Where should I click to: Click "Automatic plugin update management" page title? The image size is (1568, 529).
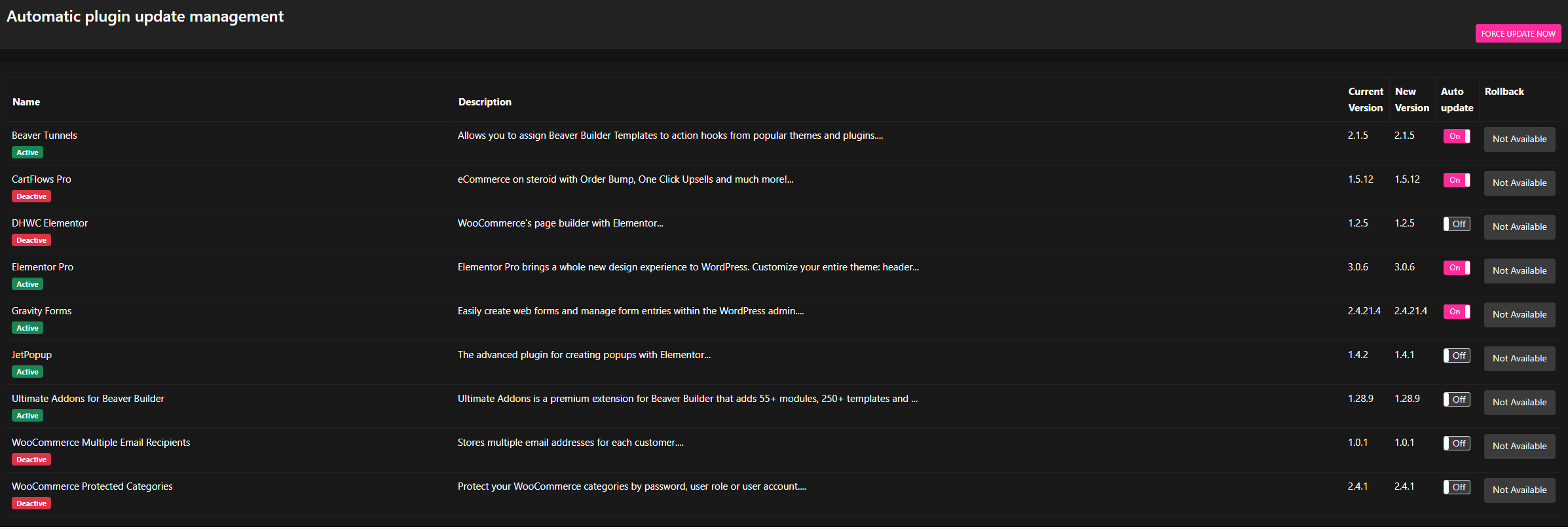(x=145, y=16)
